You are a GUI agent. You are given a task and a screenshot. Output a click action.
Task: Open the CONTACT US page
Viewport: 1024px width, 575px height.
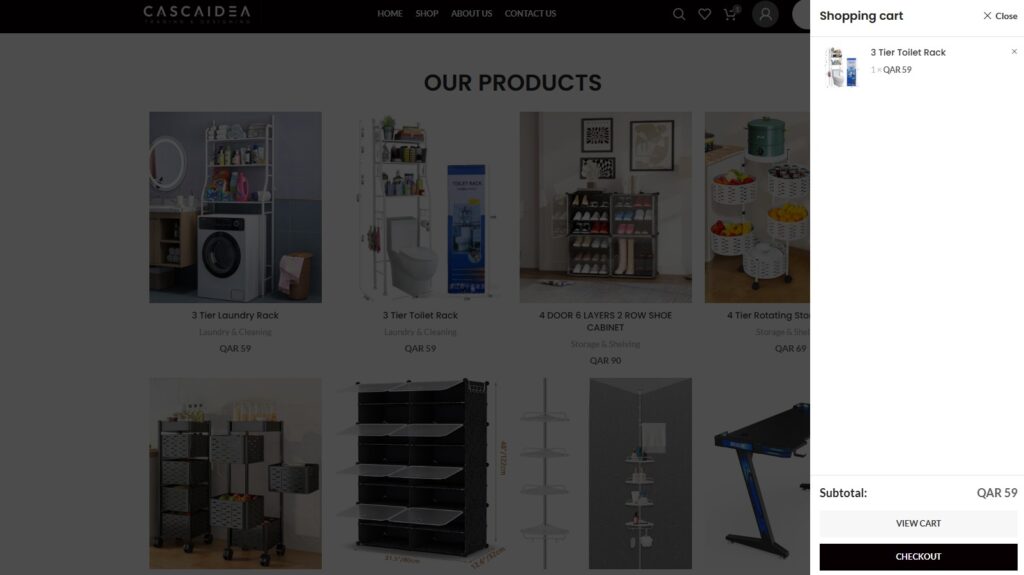[530, 14]
